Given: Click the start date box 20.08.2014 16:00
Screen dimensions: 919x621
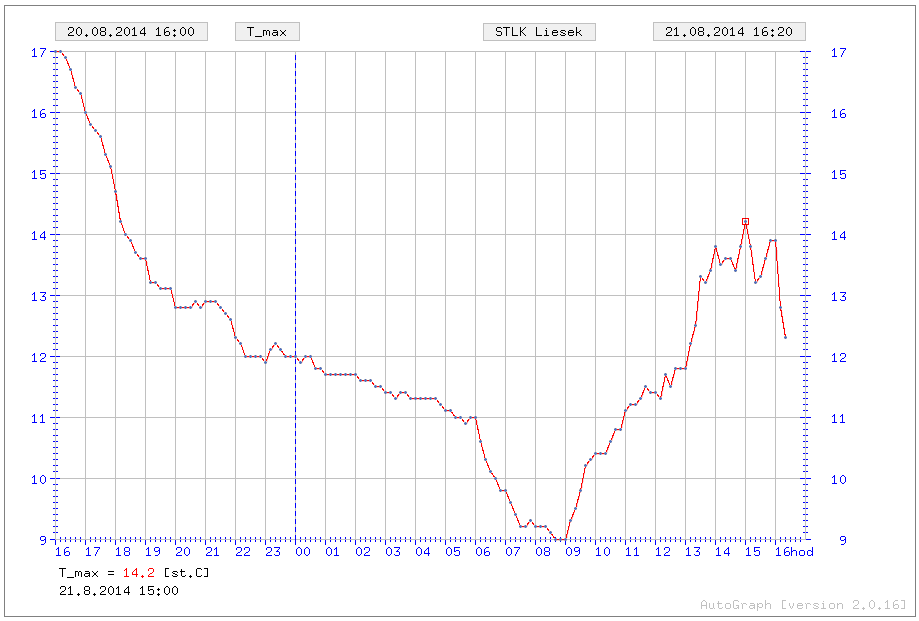Looking at the screenshot, I should coord(131,32).
